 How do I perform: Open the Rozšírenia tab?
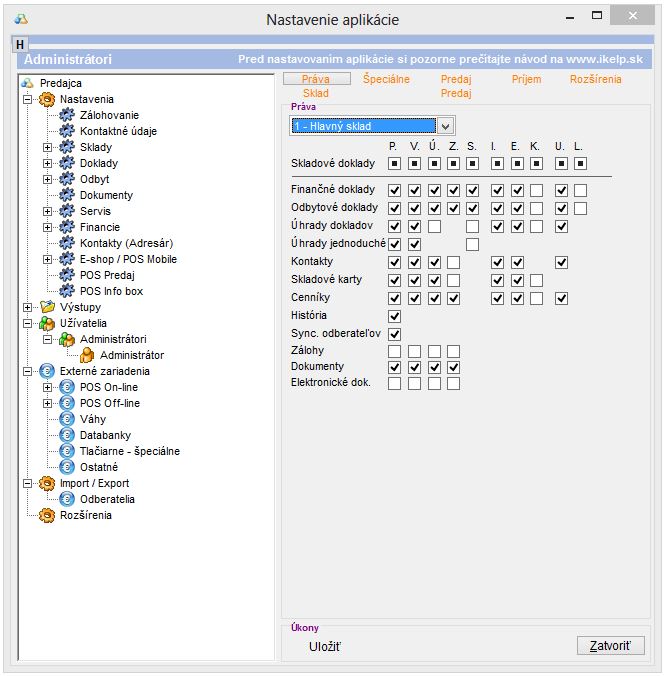[595, 79]
